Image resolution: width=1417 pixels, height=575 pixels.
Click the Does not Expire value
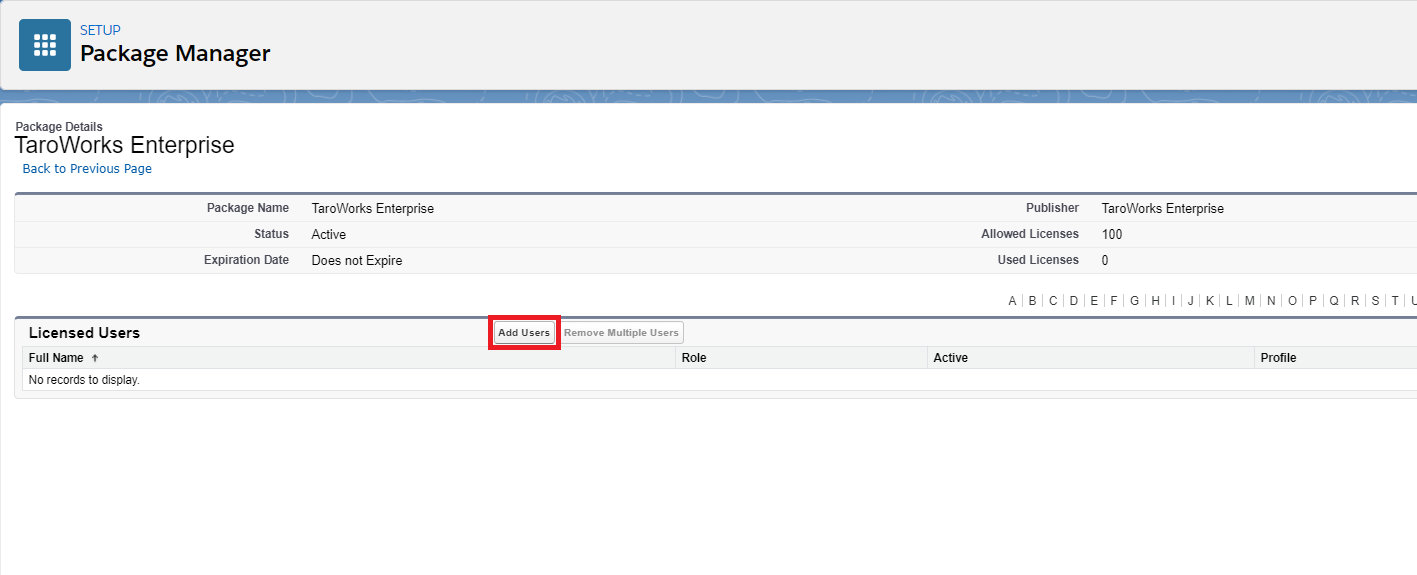coord(357,261)
